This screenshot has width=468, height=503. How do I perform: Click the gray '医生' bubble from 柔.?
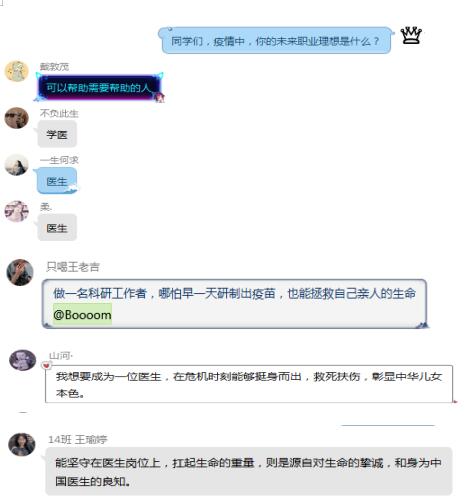point(57,228)
